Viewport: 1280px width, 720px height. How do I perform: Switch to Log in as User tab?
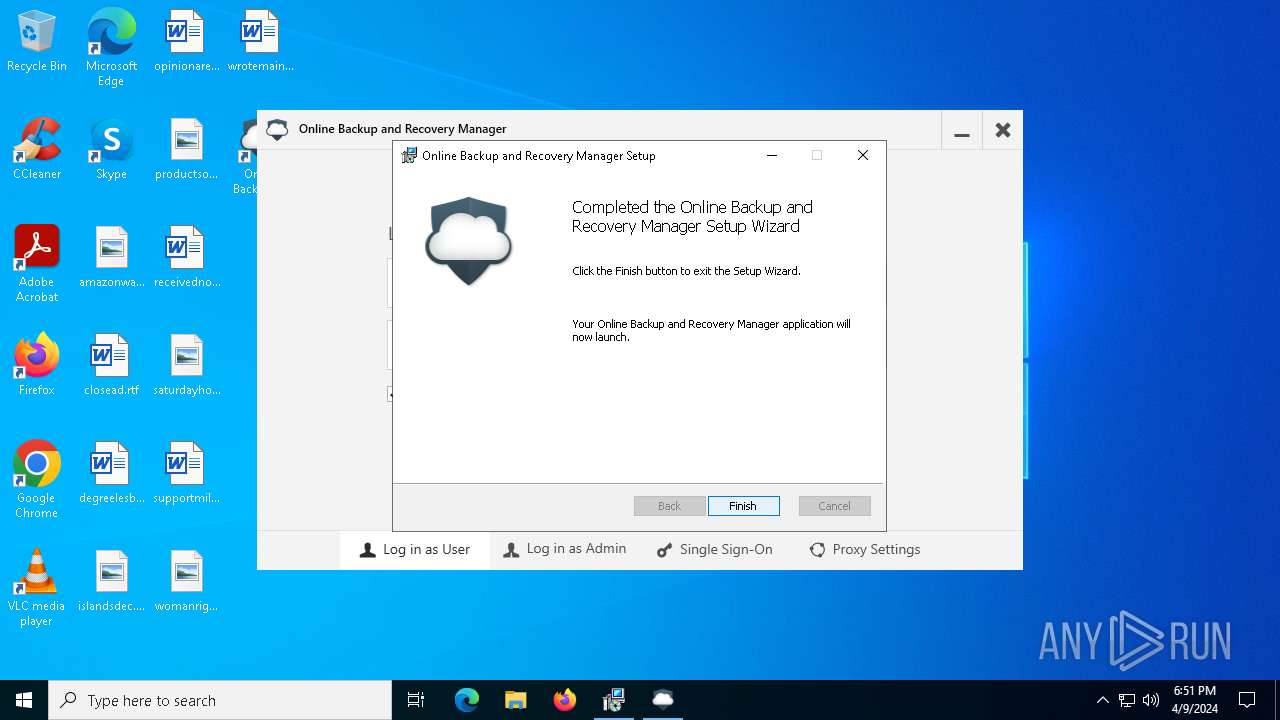415,550
